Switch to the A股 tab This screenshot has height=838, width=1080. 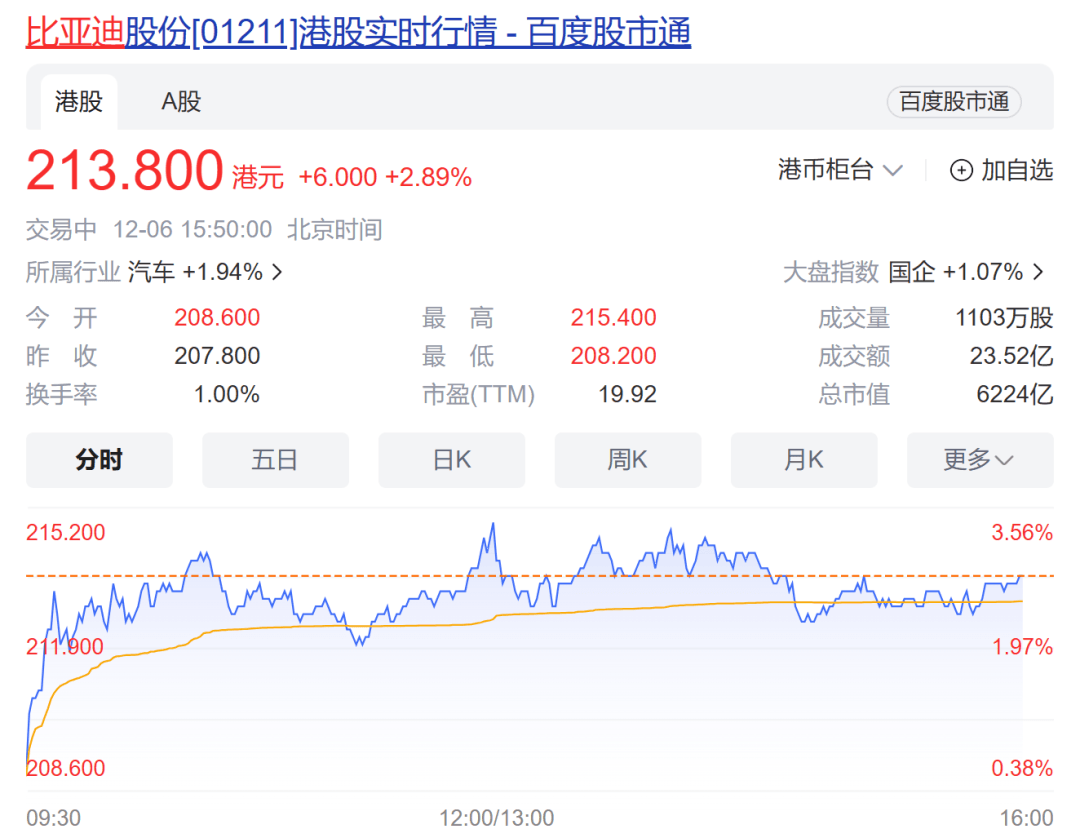181,102
